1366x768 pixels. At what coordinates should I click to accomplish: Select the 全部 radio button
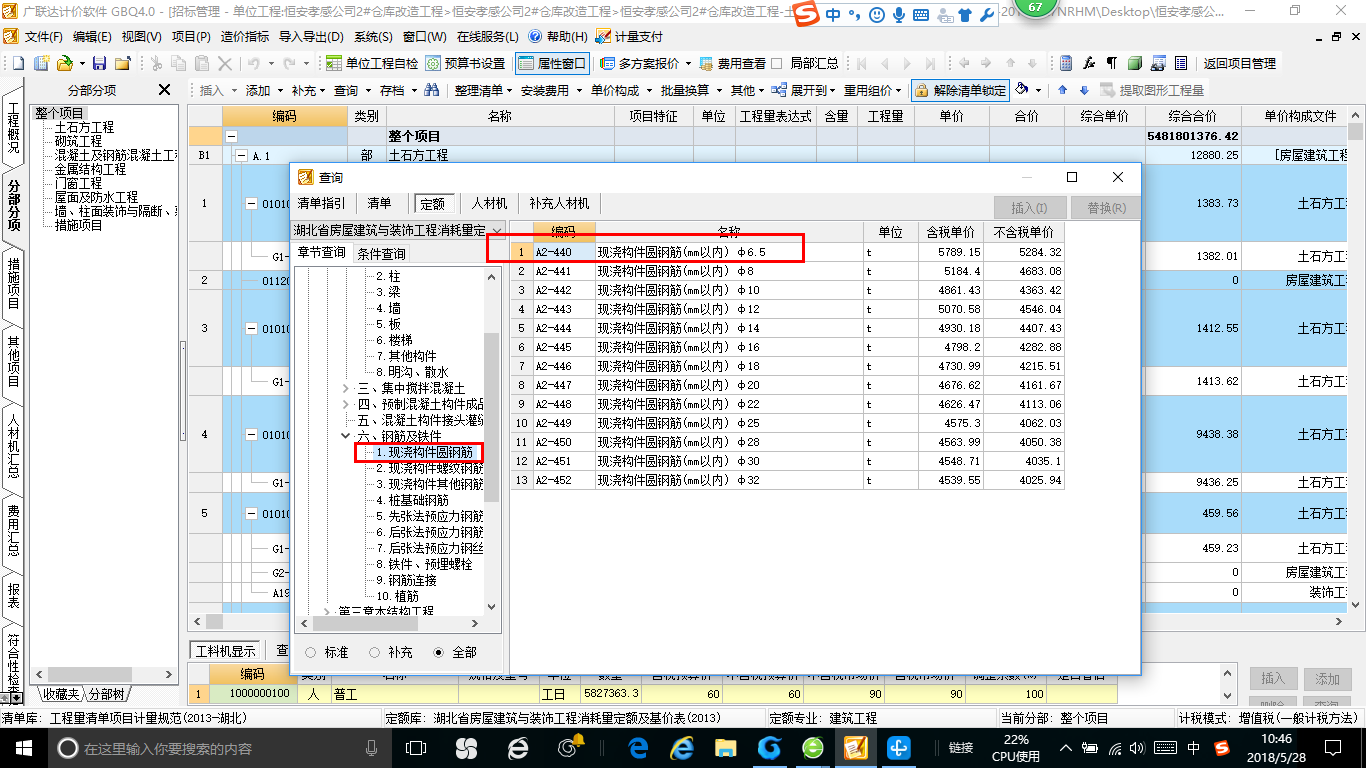coord(438,652)
